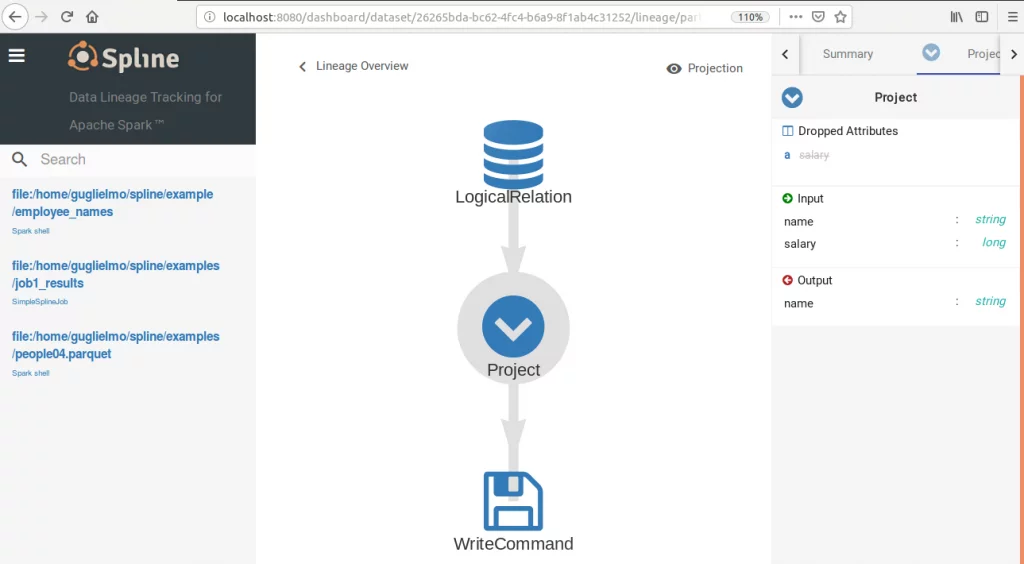The height and width of the screenshot is (564, 1024).
Task: Click the localhost URL address field
Action: [x=460, y=17]
